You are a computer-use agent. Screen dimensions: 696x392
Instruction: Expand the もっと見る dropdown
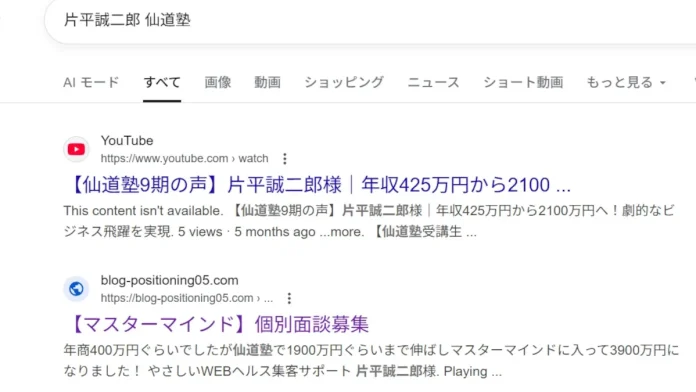tap(626, 82)
